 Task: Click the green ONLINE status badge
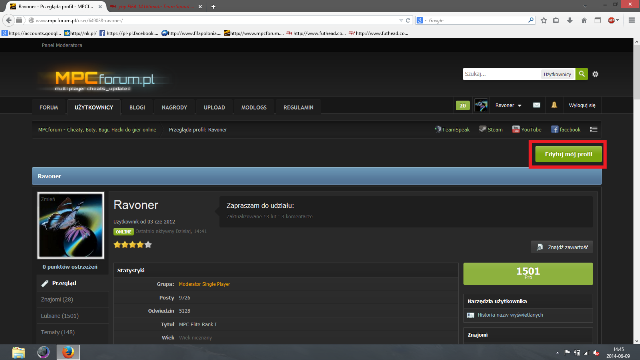123,231
